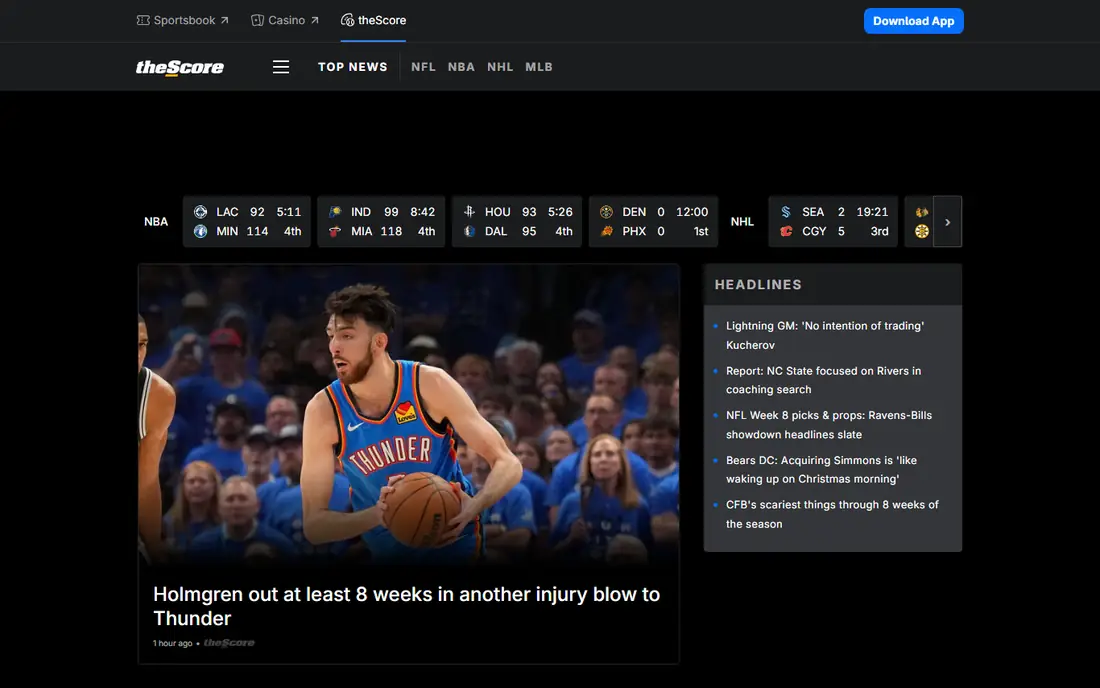Click the NHL league label in scoreboard
The image size is (1100, 688).
tap(742, 222)
